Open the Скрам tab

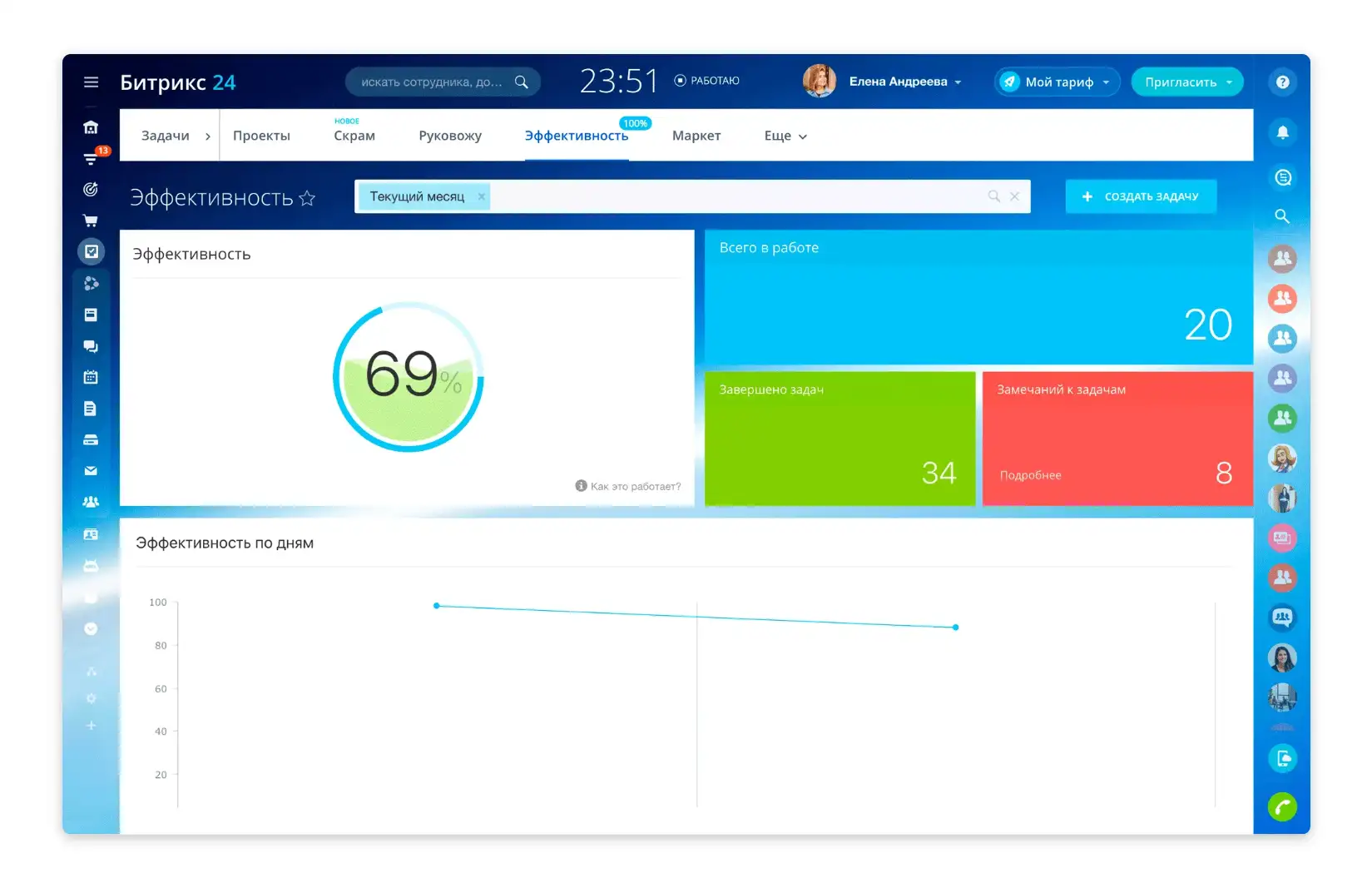click(x=354, y=136)
